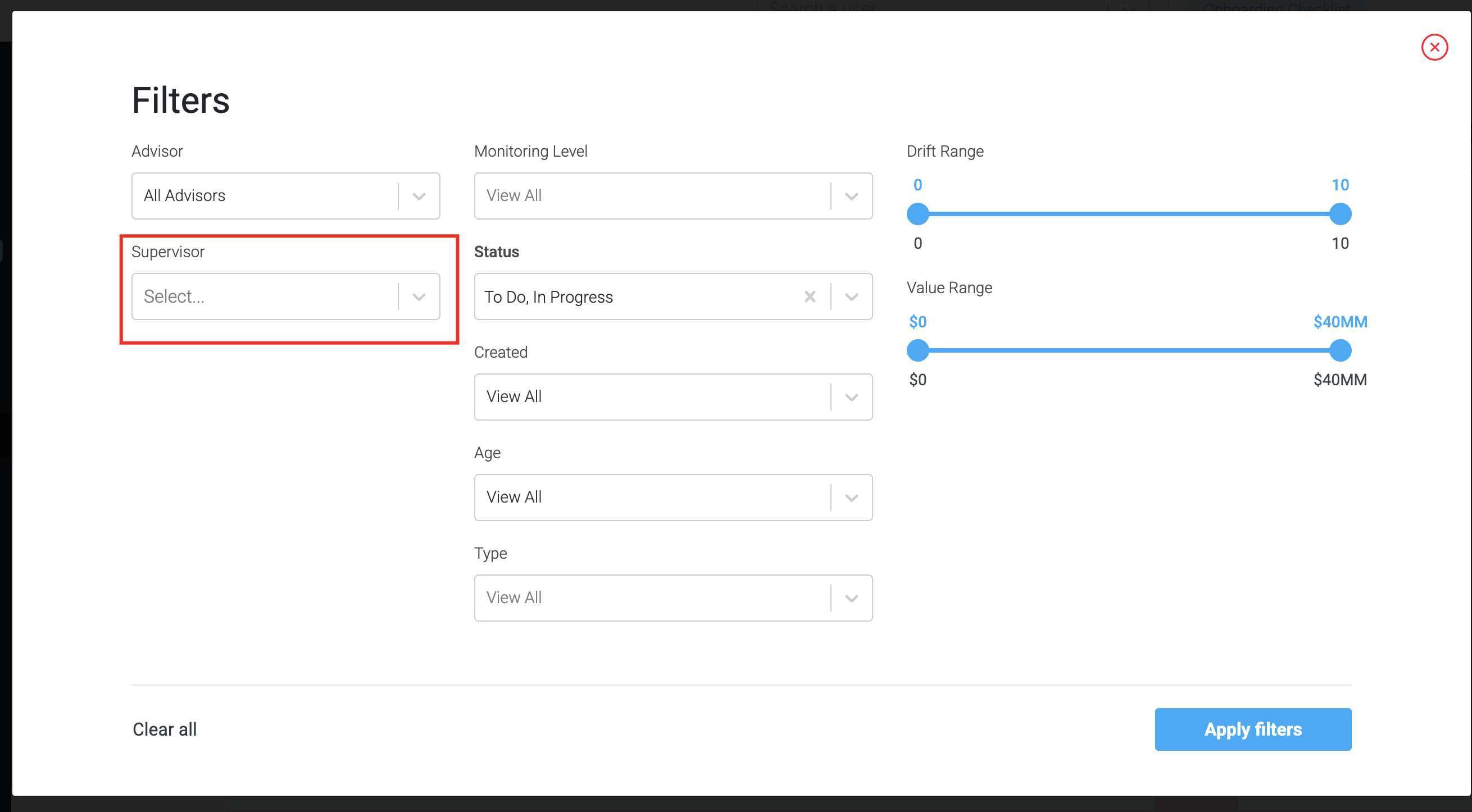This screenshot has width=1472, height=812.
Task: Open the Advisor dropdown
Action: [286, 196]
